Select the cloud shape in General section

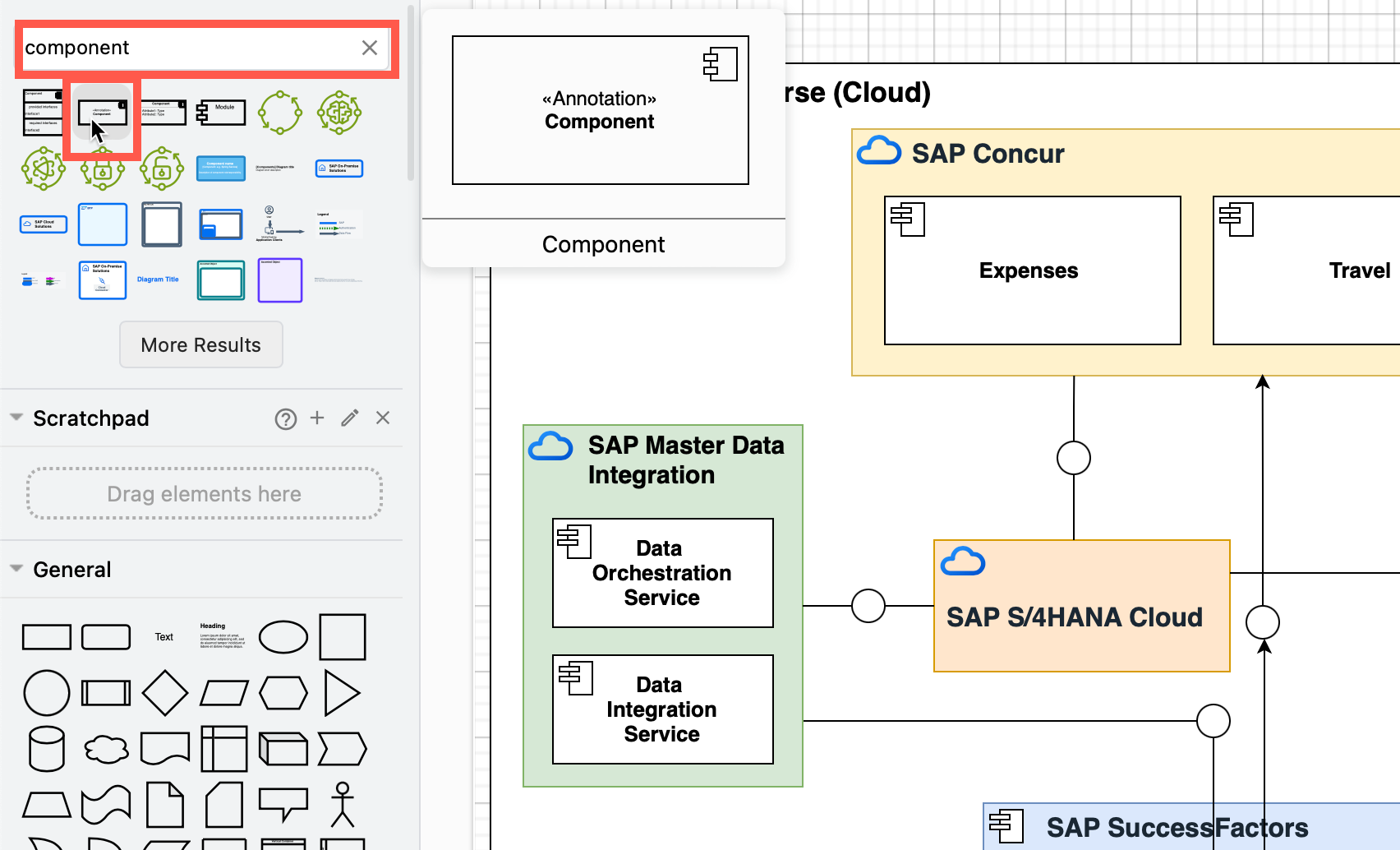[106, 748]
